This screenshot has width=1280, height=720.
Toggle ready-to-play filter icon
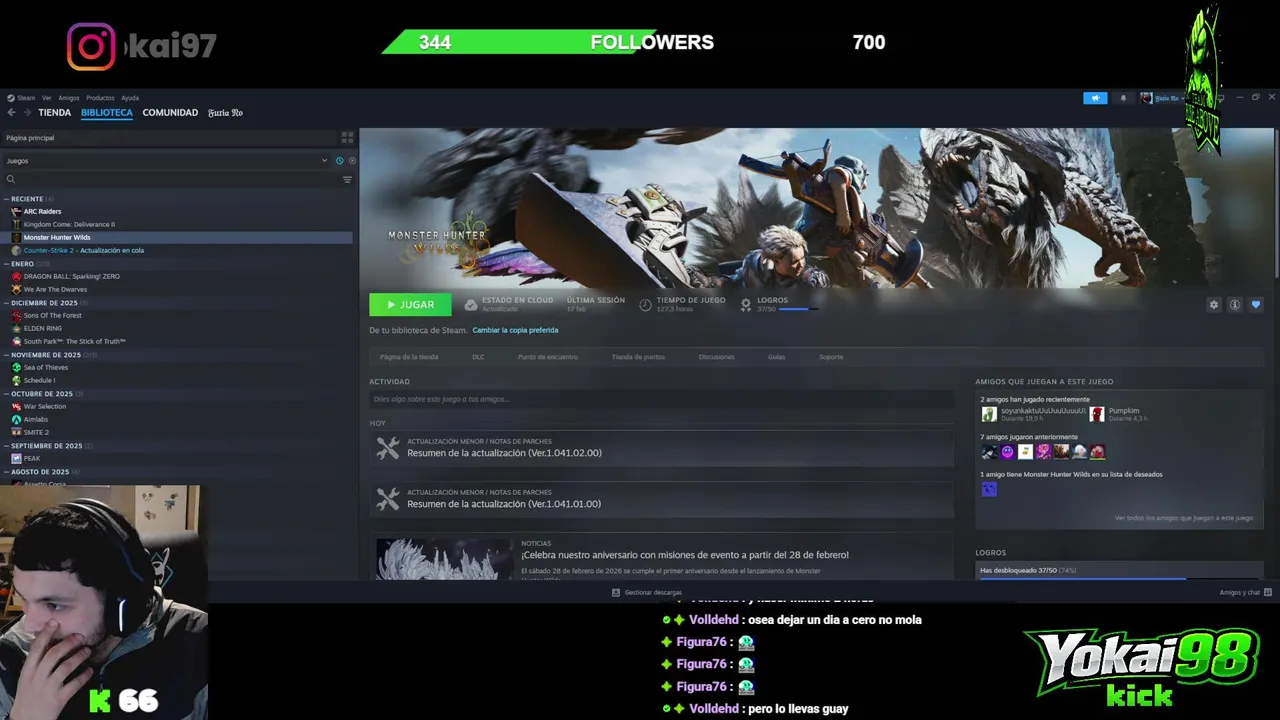(x=352, y=161)
